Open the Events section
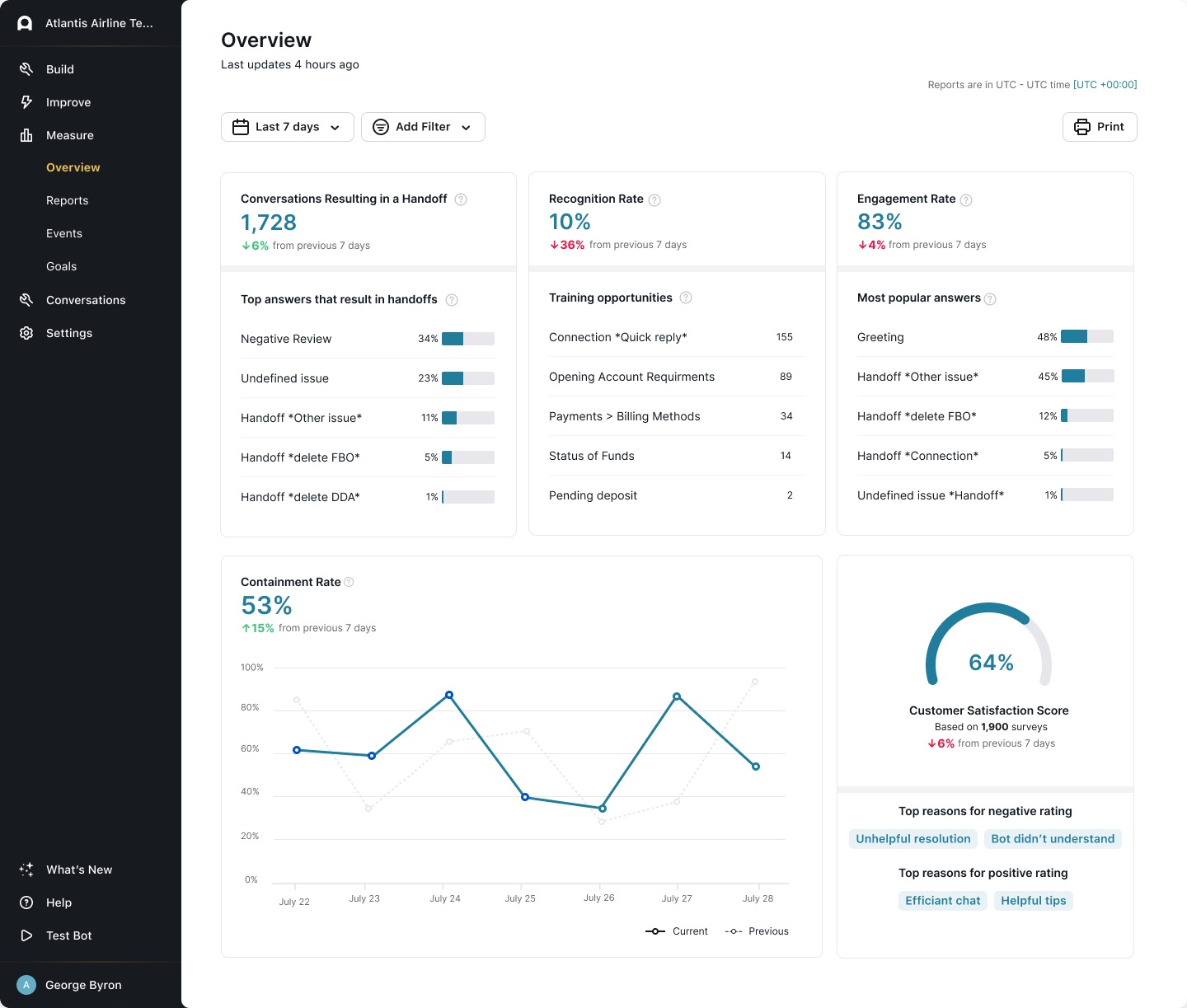Image resolution: width=1187 pixels, height=1008 pixels. pos(64,232)
